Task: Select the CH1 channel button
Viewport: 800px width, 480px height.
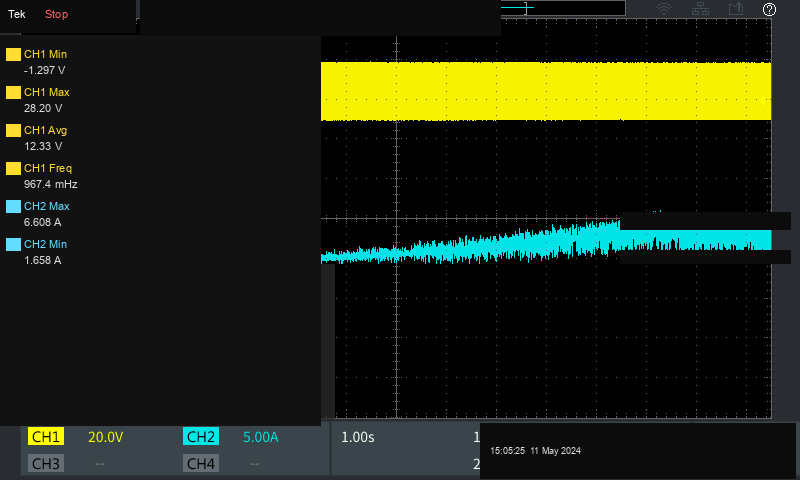Action: click(46, 437)
